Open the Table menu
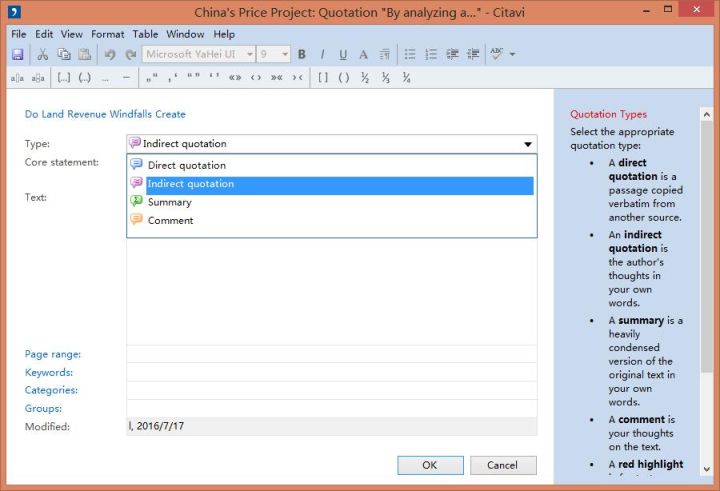Image resolution: width=720 pixels, height=491 pixels. [145, 34]
